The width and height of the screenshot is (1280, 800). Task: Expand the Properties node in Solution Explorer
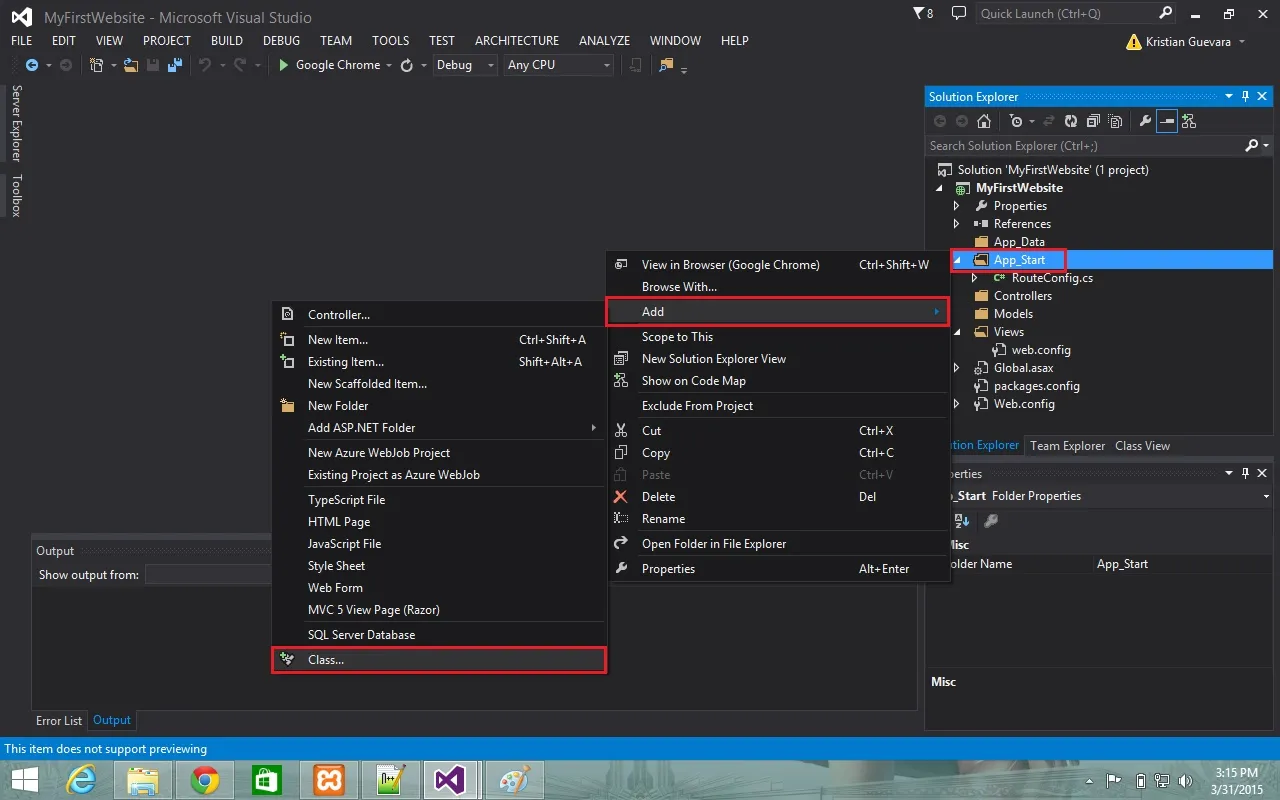[x=957, y=206]
